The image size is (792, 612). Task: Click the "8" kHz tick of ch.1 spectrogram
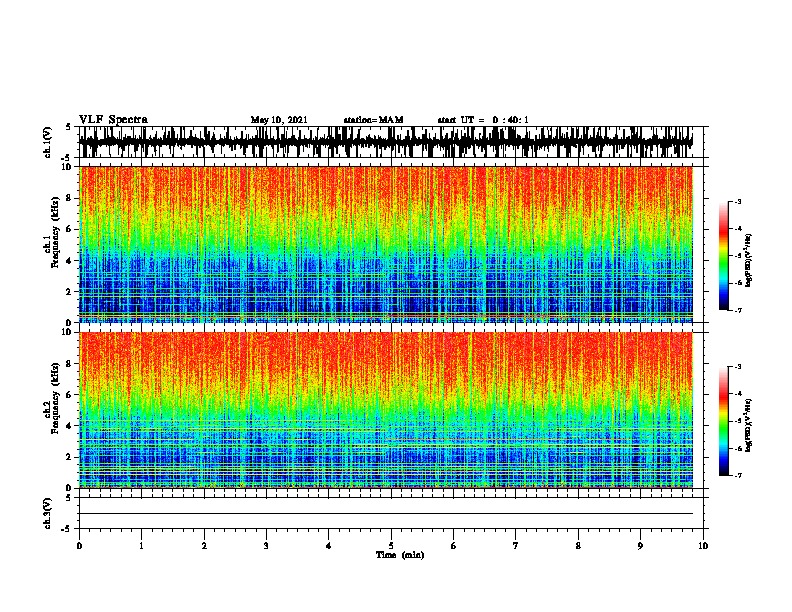tap(70, 198)
